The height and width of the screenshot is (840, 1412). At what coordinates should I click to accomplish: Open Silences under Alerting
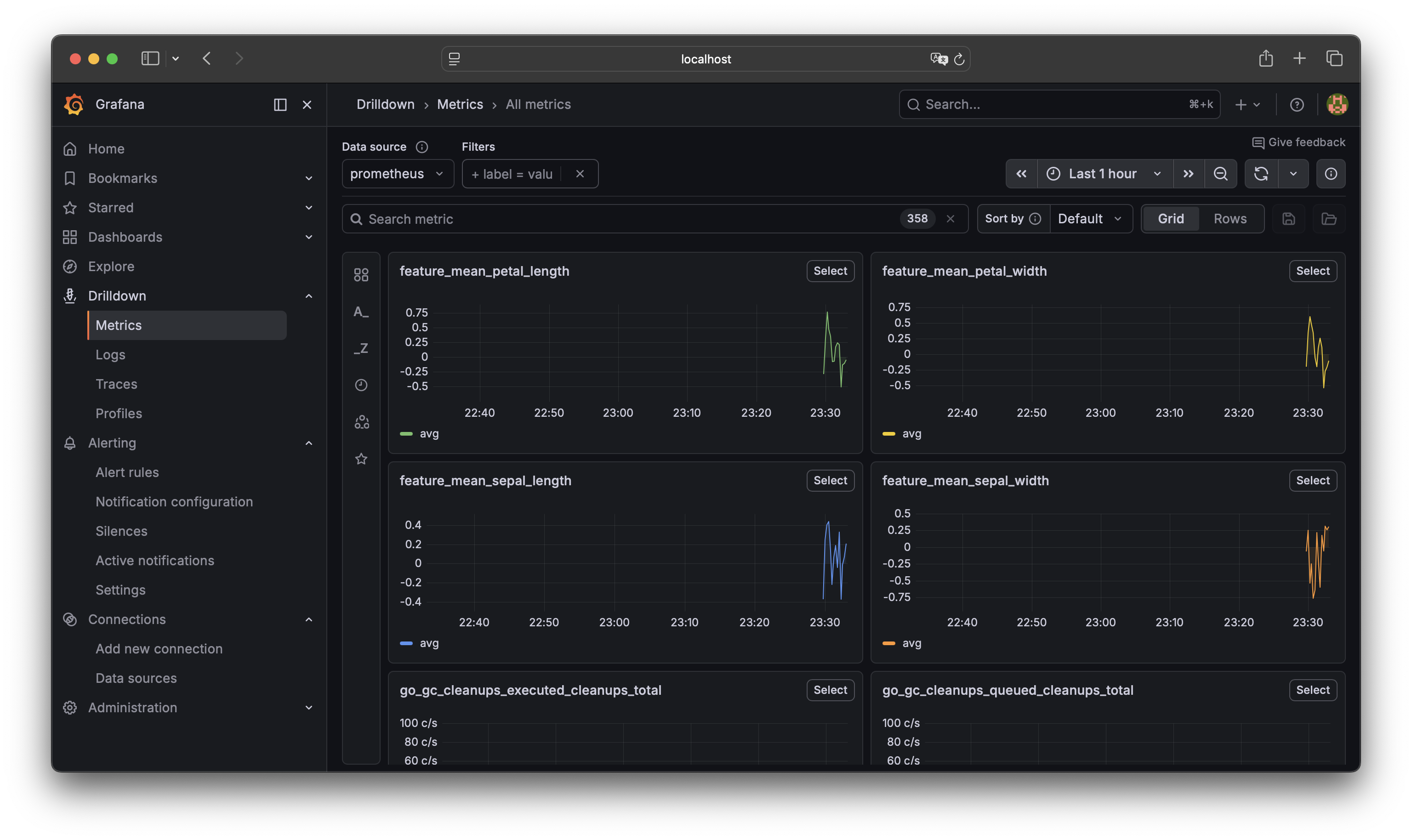121,532
